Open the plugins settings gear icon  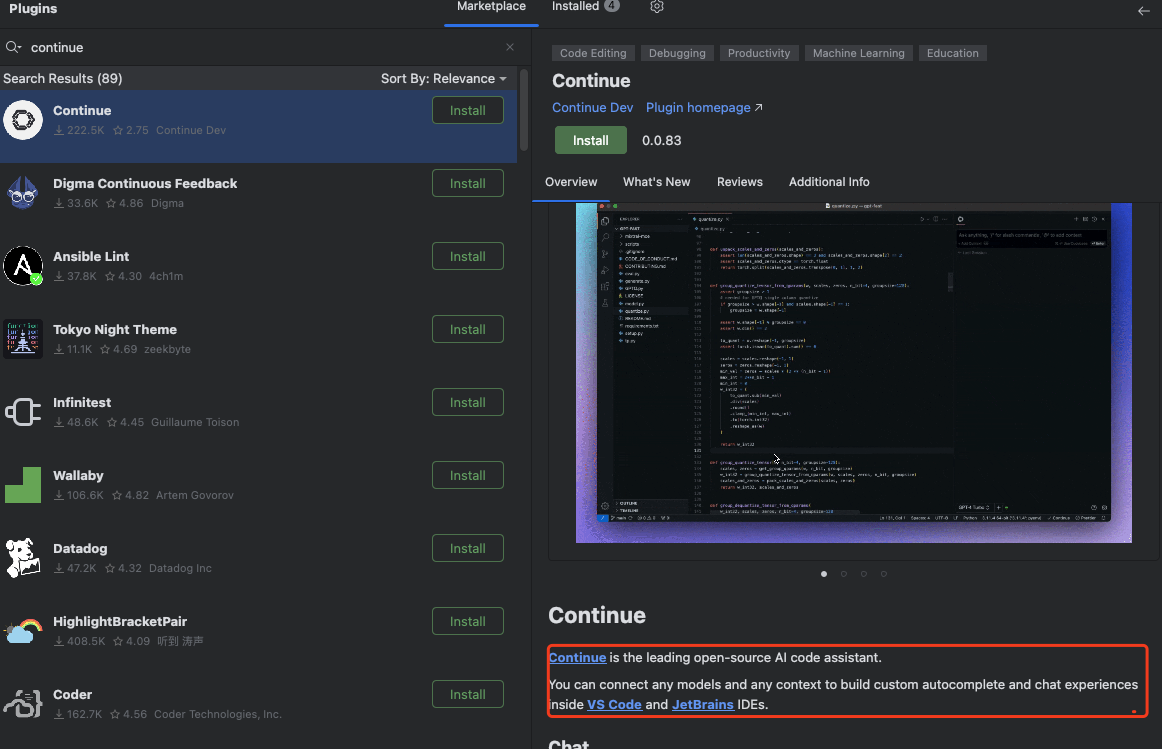click(657, 7)
